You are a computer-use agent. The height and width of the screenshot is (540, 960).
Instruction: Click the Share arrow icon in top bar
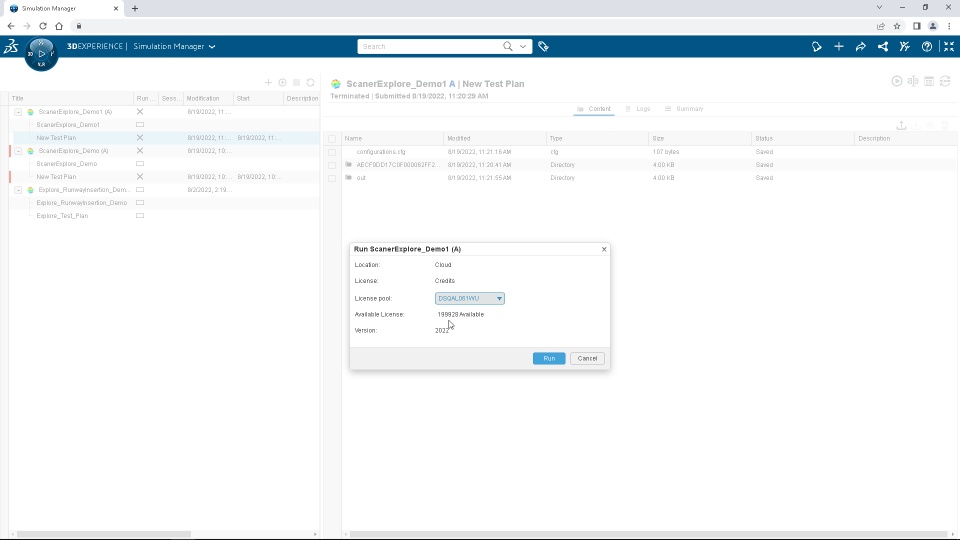(861, 47)
